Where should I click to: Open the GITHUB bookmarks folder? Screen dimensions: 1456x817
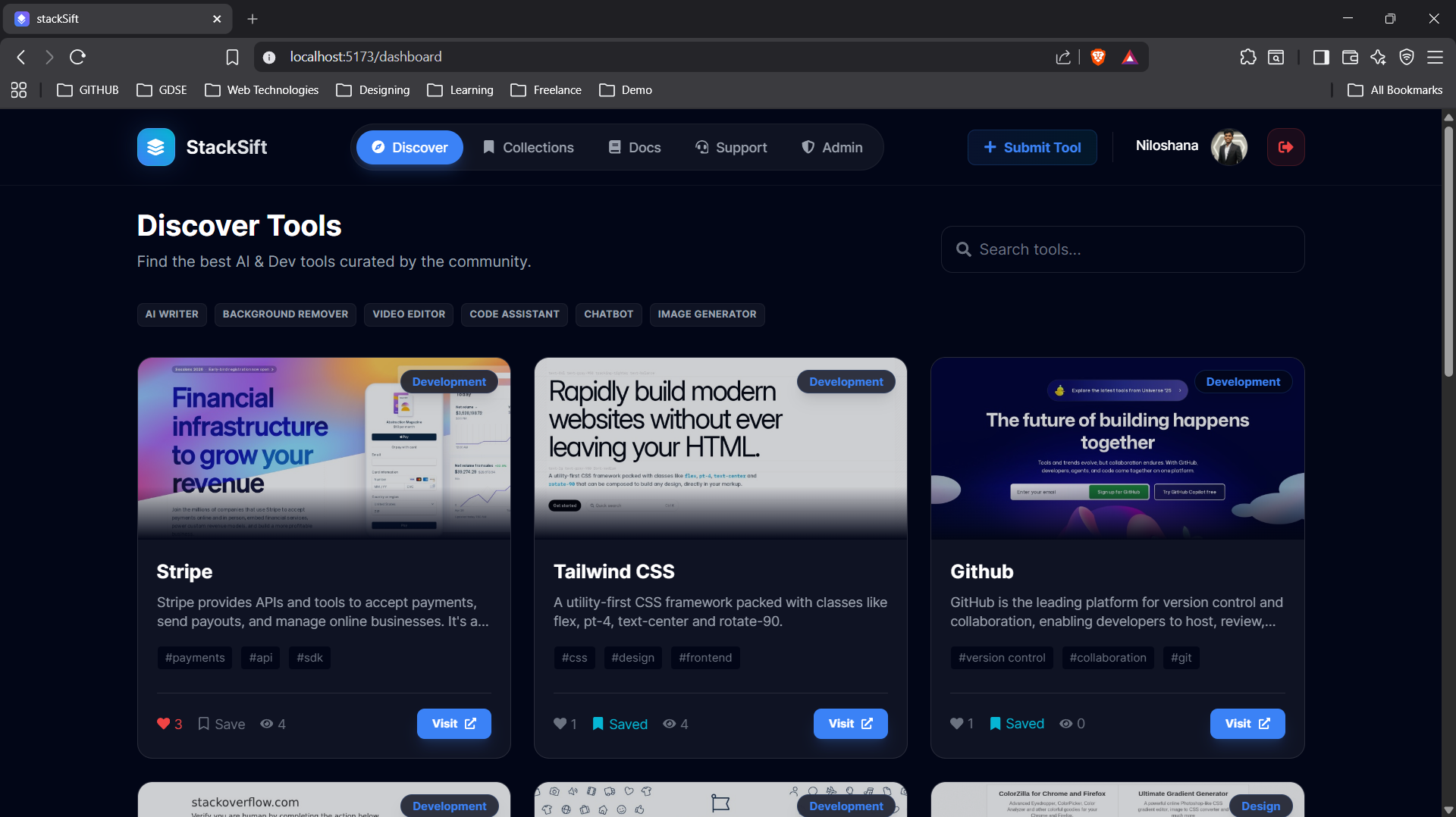point(88,90)
